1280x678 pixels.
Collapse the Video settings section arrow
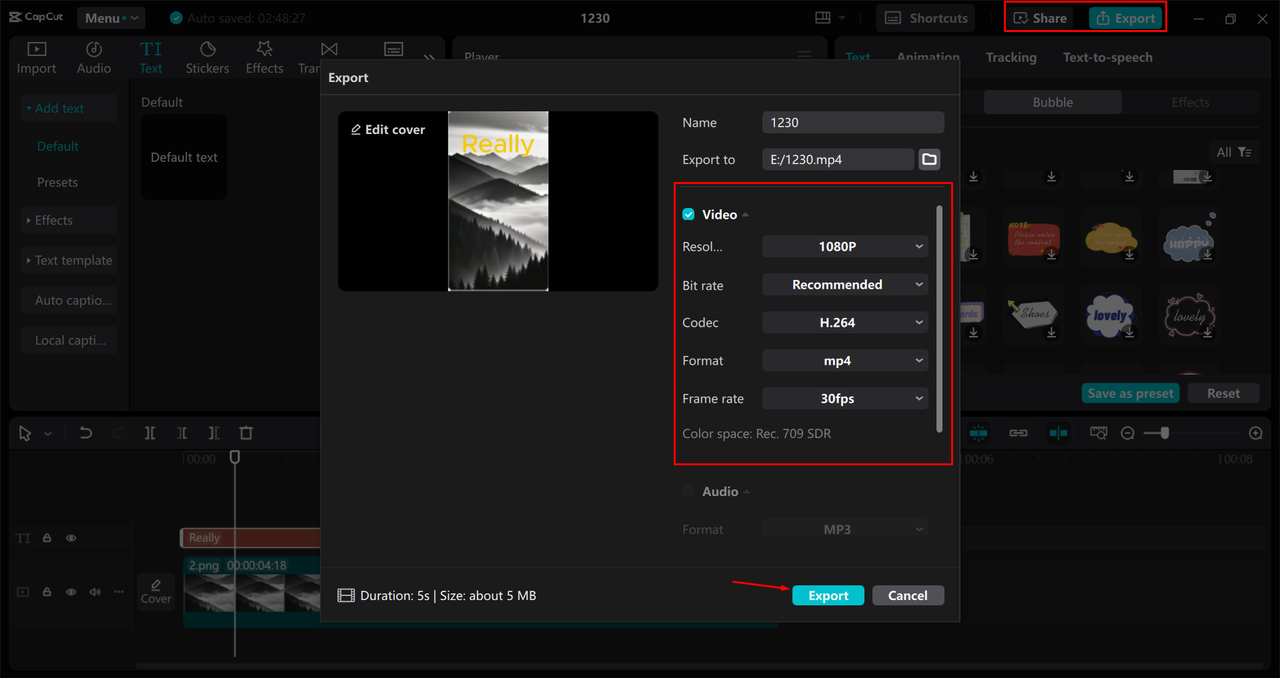pyautogui.click(x=745, y=215)
